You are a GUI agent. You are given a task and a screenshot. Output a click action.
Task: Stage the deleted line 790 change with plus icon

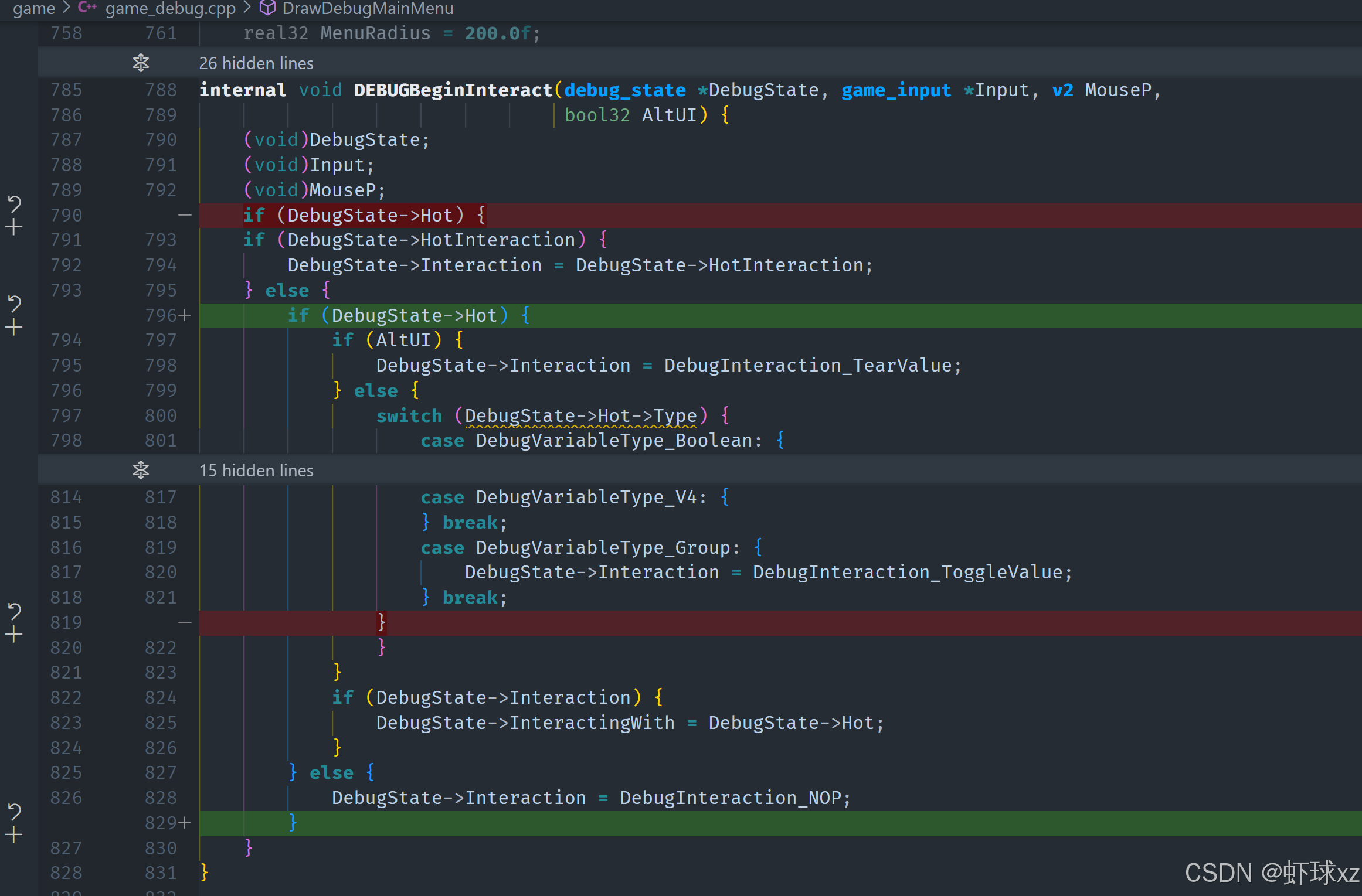click(x=14, y=227)
